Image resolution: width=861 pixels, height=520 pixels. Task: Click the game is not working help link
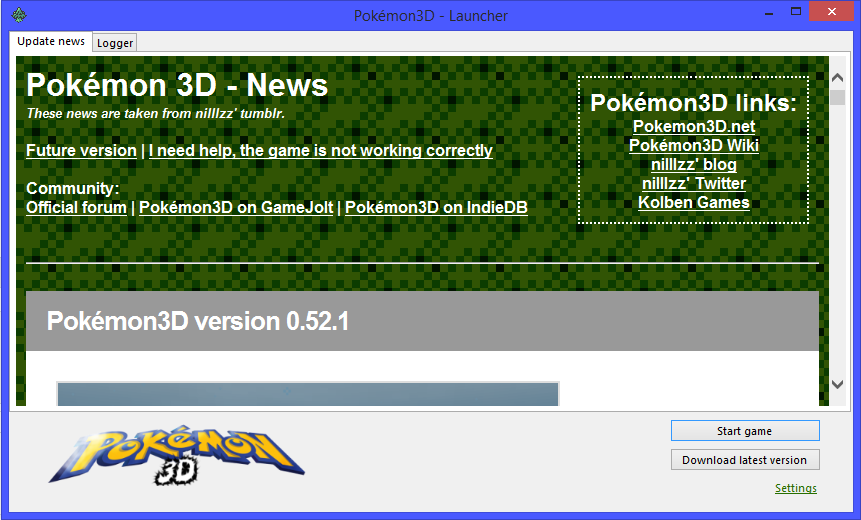[320, 151]
